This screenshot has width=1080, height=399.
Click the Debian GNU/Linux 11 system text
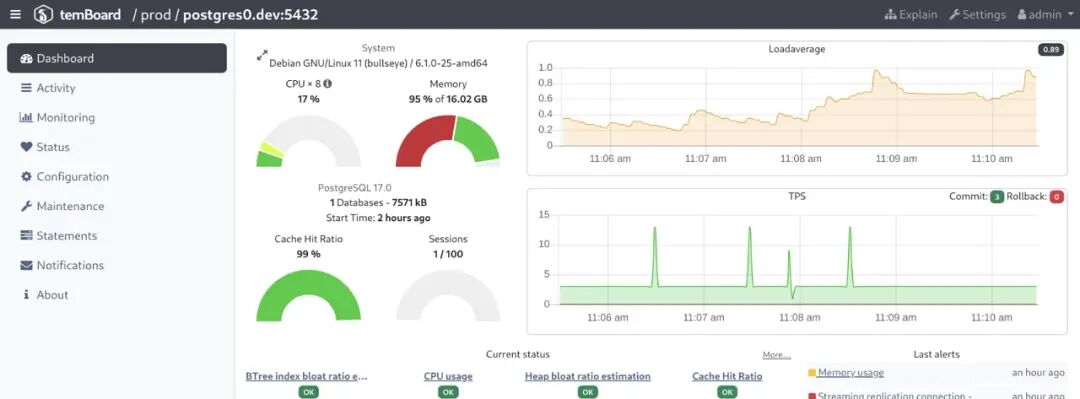pos(378,63)
